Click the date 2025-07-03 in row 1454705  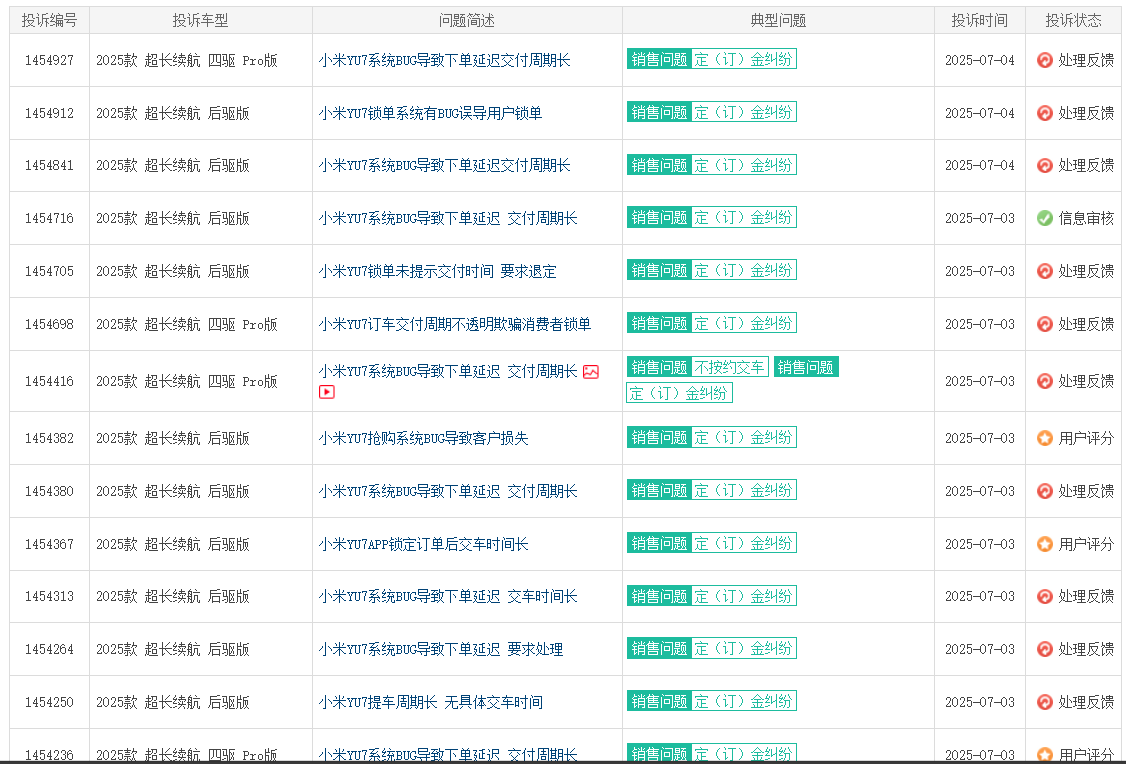point(980,271)
